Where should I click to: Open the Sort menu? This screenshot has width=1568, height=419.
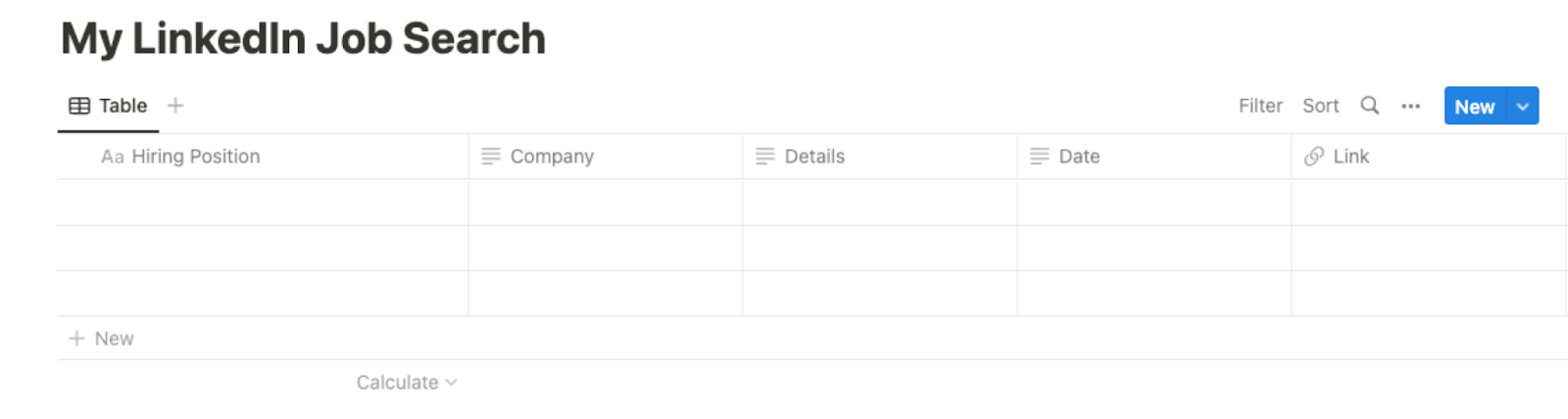pos(1320,106)
